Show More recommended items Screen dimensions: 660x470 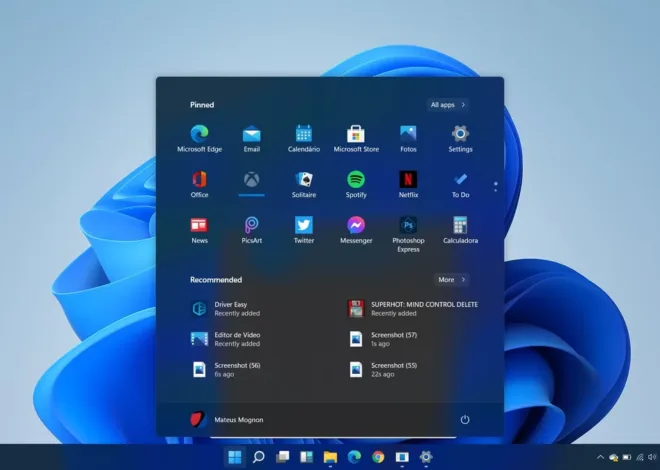(x=451, y=280)
